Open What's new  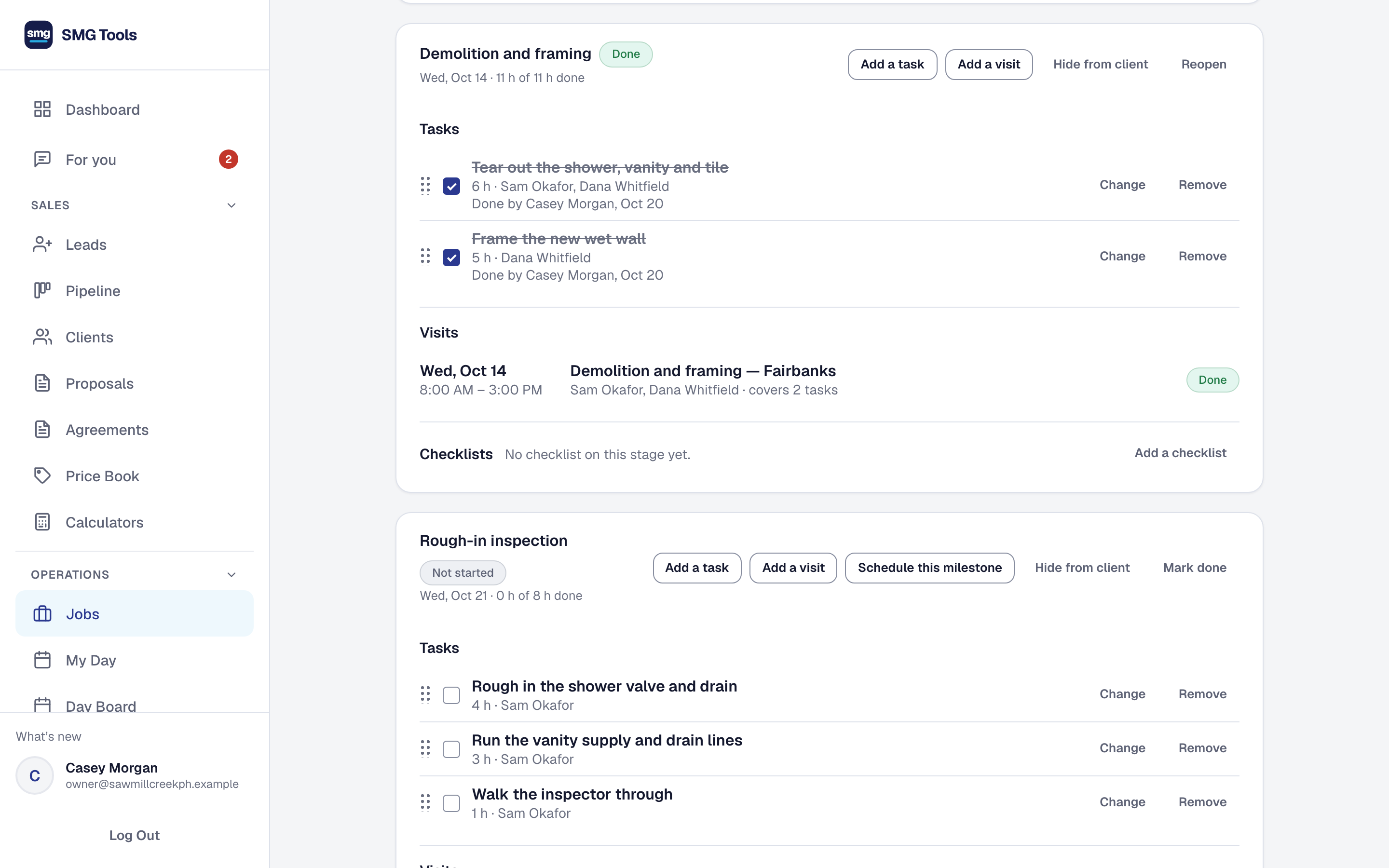click(x=48, y=736)
